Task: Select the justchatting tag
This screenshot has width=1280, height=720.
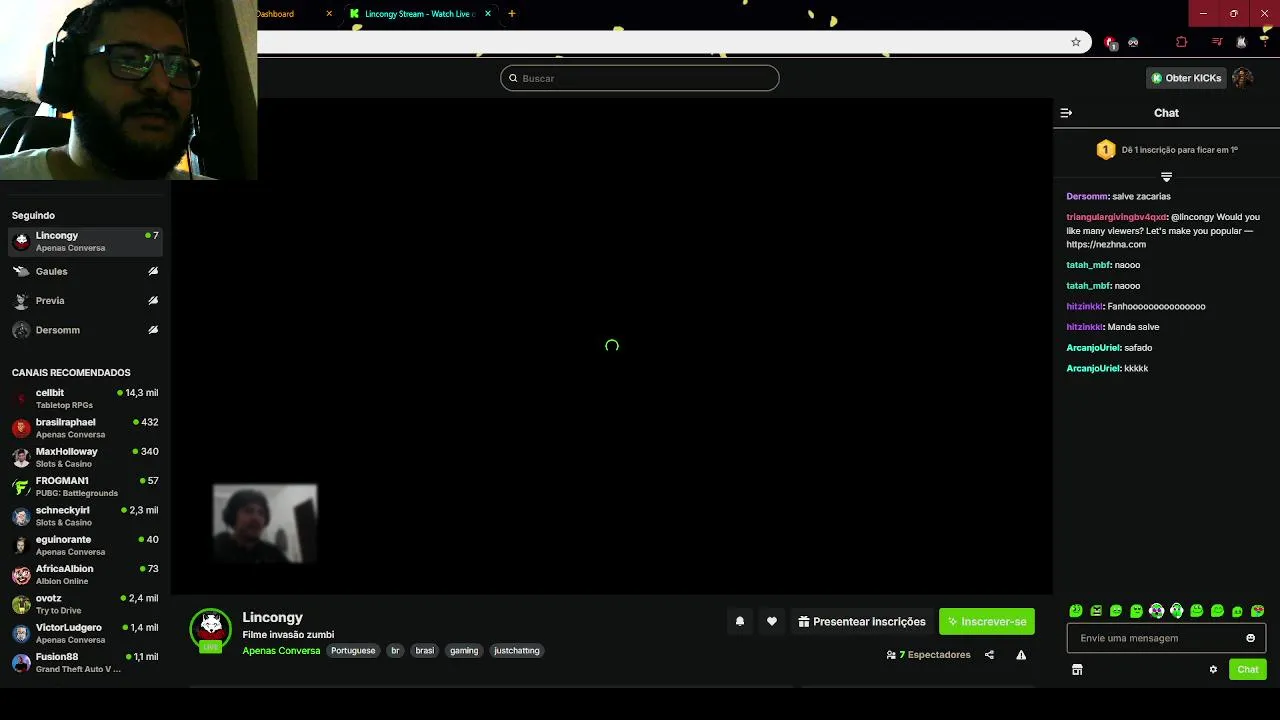Action: click(x=517, y=651)
